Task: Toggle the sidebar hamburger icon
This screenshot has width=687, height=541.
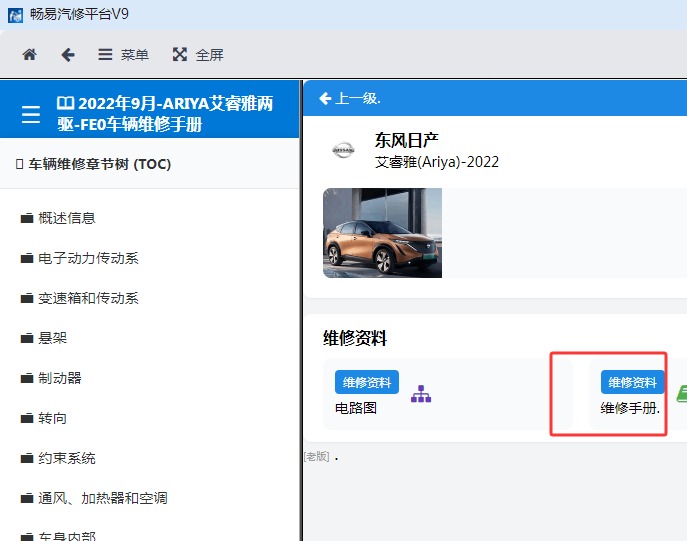Action: pyautogui.click(x=31, y=114)
